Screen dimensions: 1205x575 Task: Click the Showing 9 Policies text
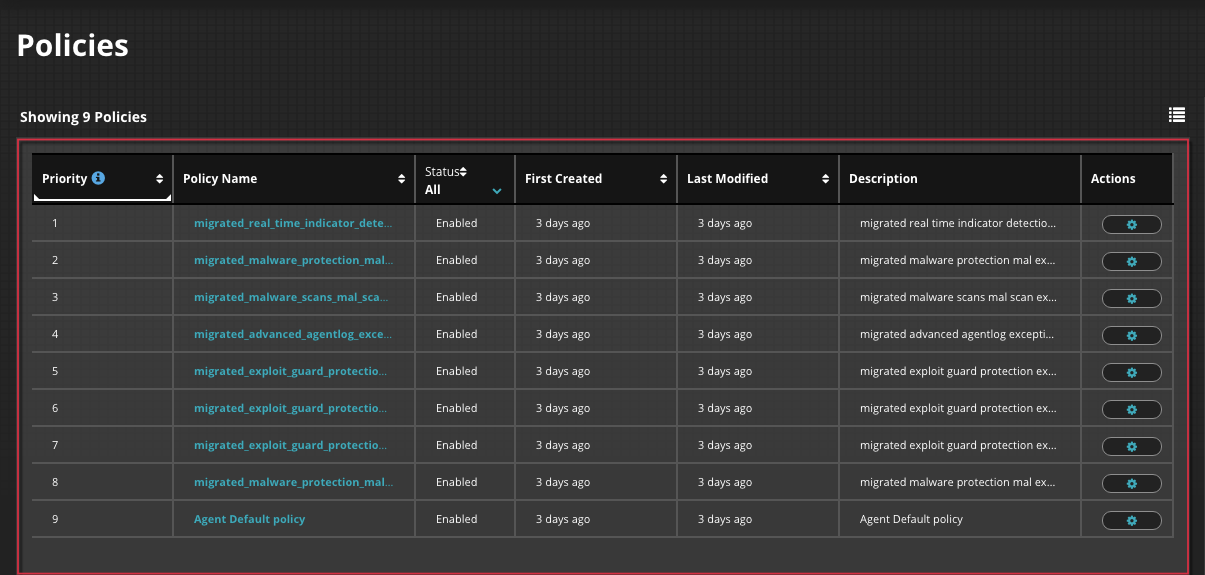coord(83,117)
